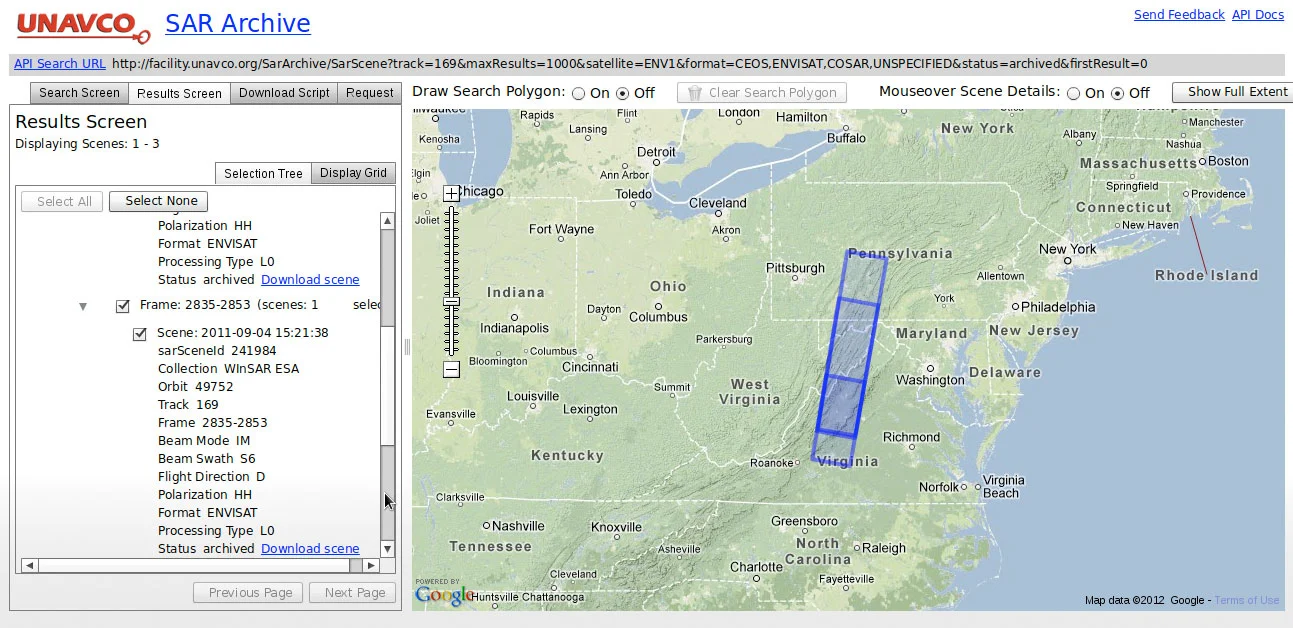Click the map zoom out minus icon
The image size is (1293, 628).
click(x=451, y=369)
